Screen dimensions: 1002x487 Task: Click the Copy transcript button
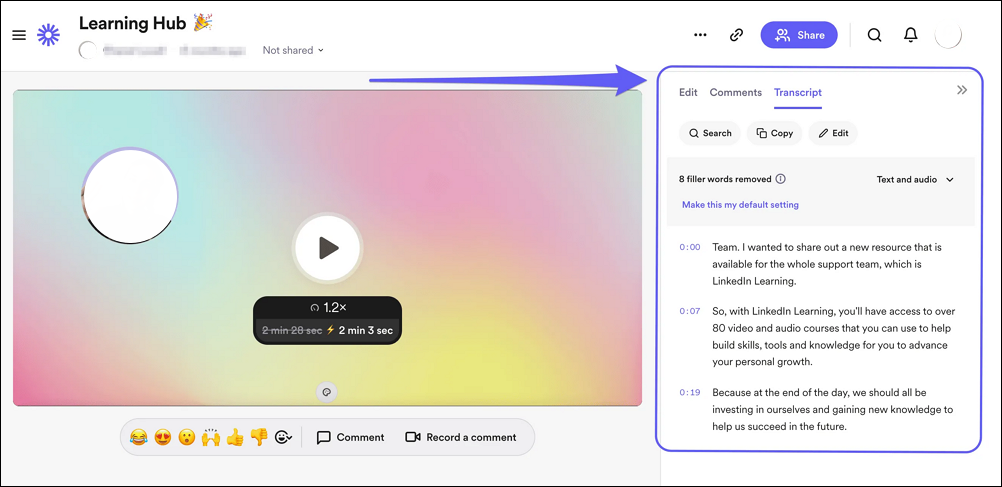(x=774, y=133)
